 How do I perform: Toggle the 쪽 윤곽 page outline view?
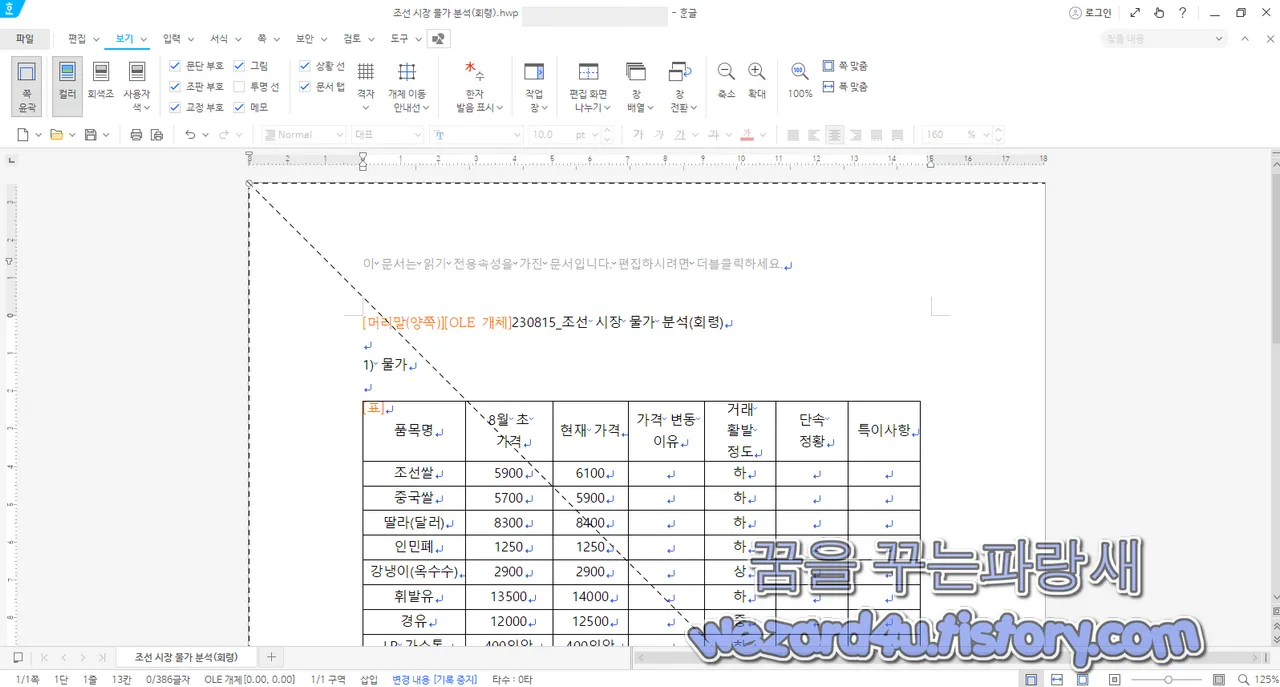pyautogui.click(x=27, y=86)
